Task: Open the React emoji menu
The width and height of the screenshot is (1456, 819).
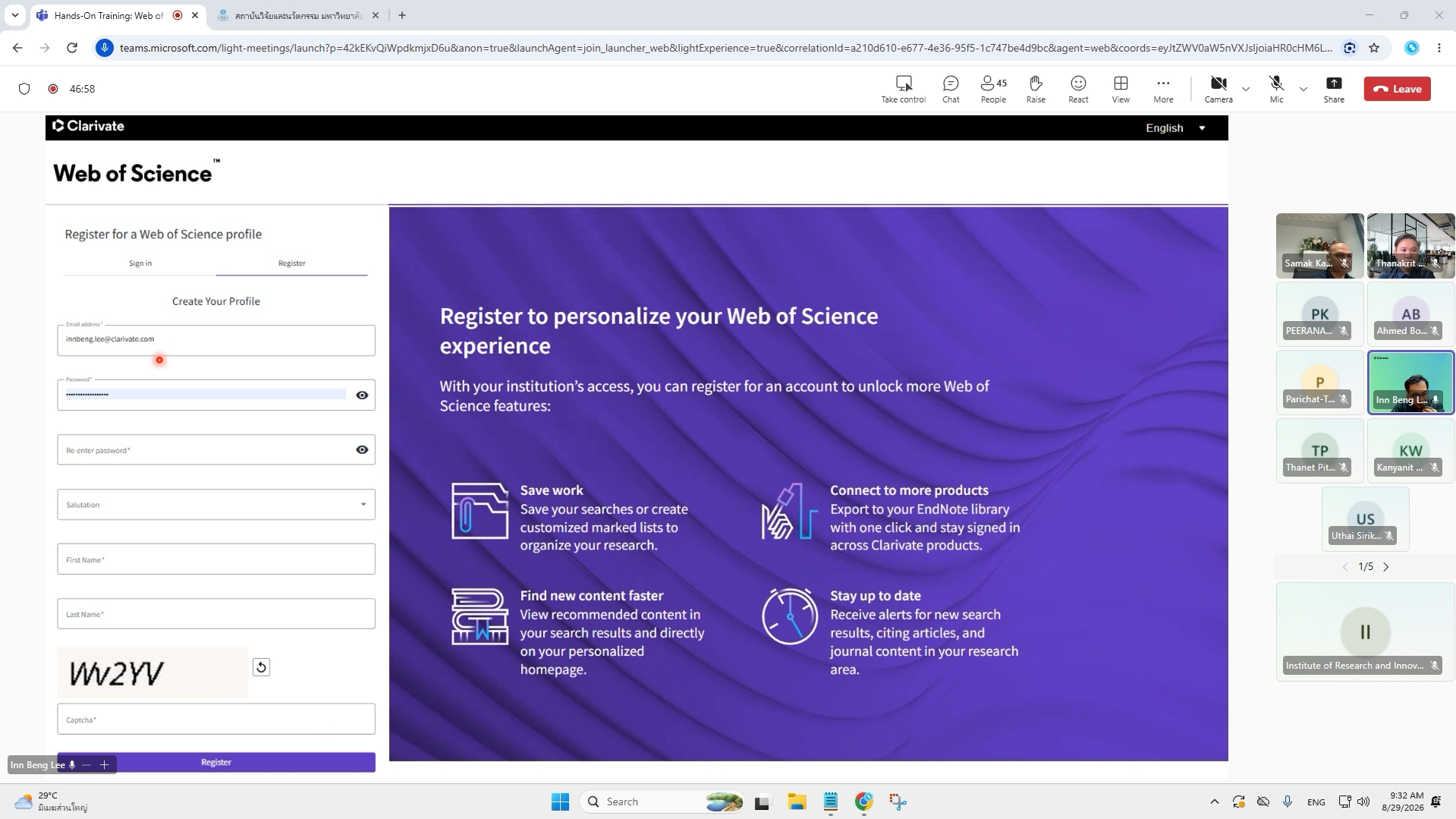Action: [x=1078, y=89]
